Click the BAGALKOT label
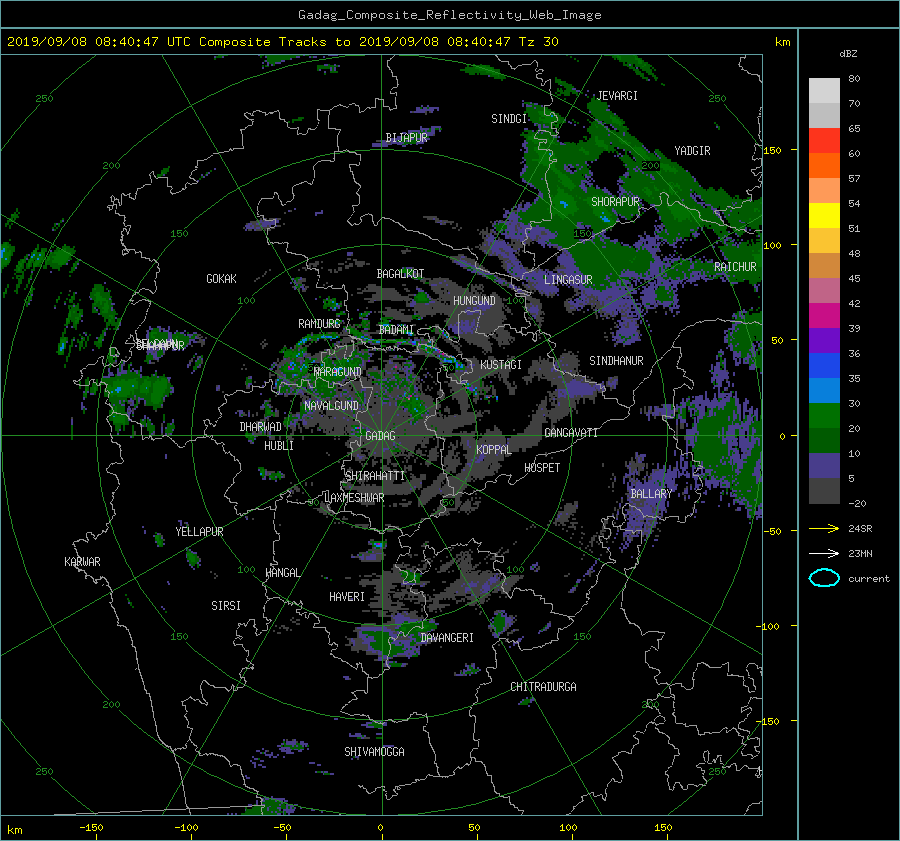Viewport: 900px width, 841px height. point(400,274)
